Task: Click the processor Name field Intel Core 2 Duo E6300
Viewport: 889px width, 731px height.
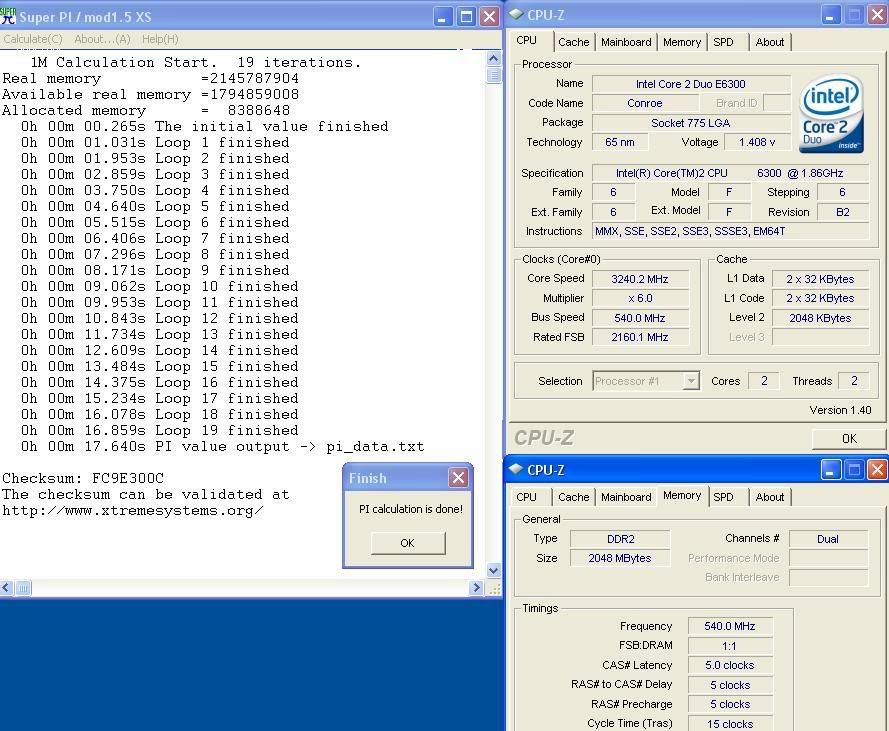Action: tap(691, 84)
